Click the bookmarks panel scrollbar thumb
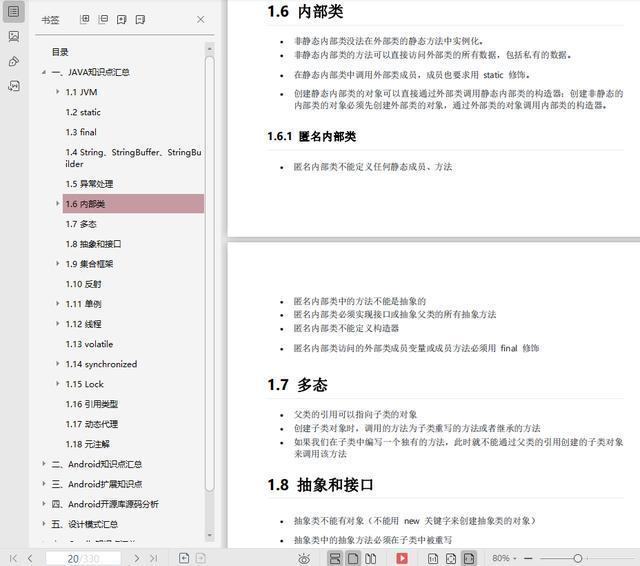The width and height of the screenshot is (640, 566). 209,273
